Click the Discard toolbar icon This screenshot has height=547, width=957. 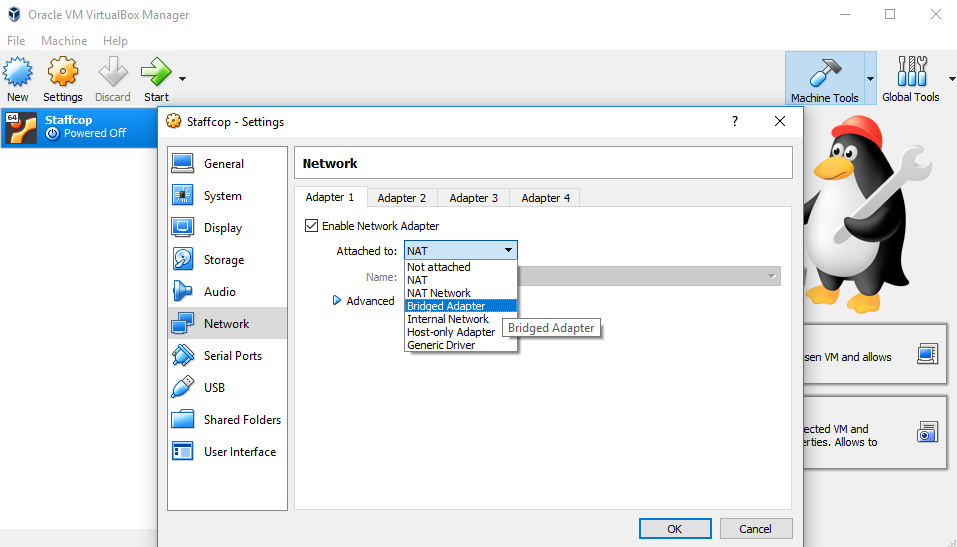click(113, 73)
